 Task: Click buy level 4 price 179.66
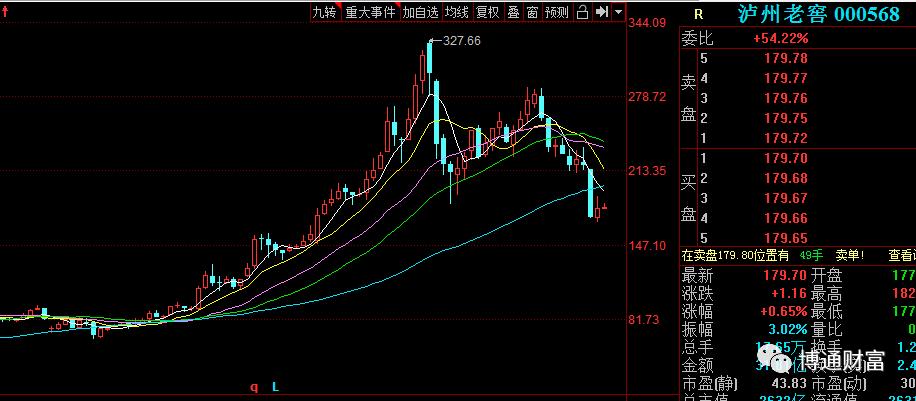pos(786,219)
